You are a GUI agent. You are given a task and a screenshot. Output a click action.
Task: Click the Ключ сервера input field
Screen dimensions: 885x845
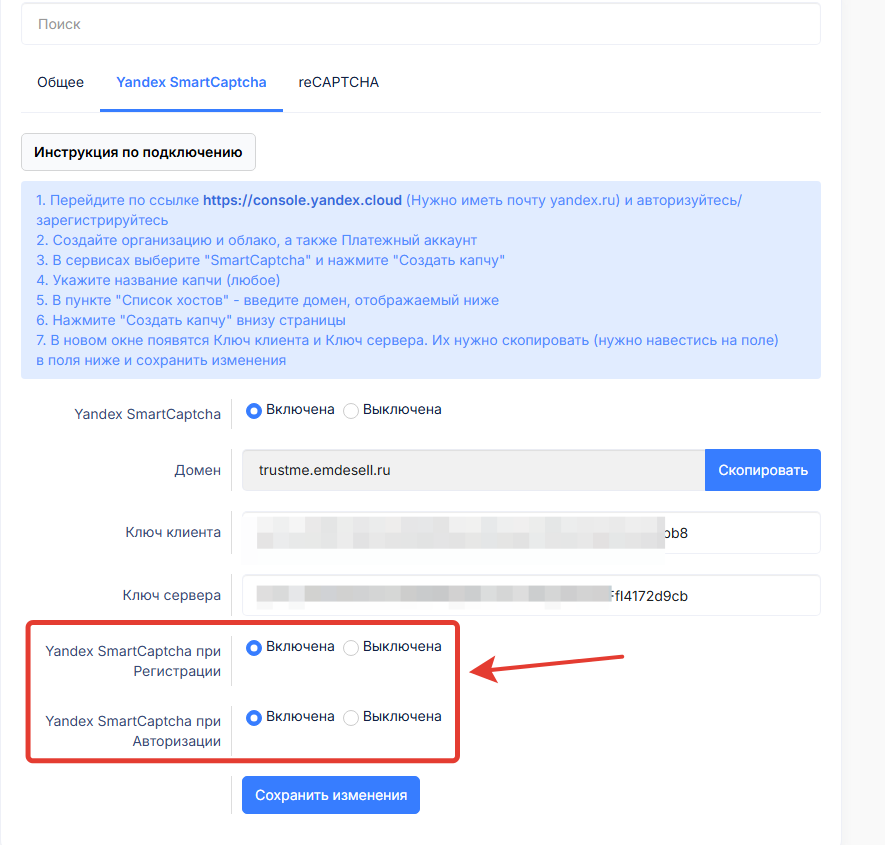530,596
